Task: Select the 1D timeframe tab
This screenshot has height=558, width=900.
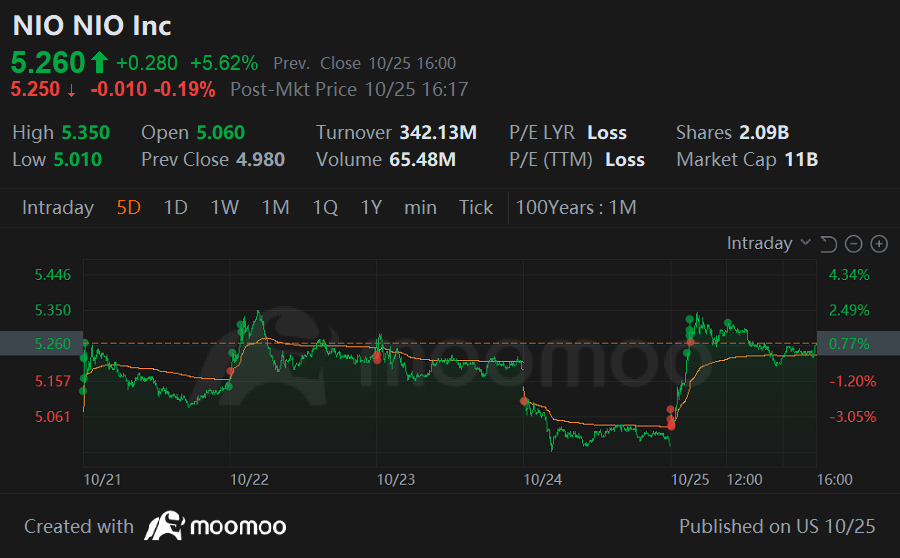Action: point(176,207)
